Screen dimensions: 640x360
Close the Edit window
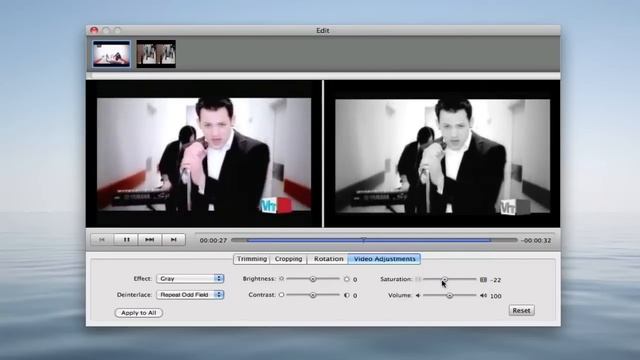click(x=94, y=30)
